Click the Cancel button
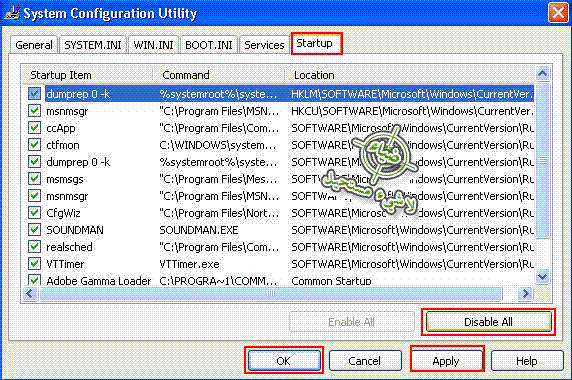 [365, 361]
